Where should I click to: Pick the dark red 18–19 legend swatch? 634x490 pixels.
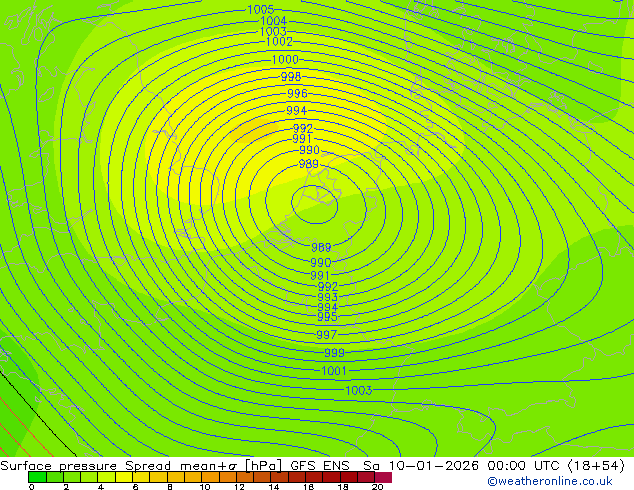coord(349,477)
